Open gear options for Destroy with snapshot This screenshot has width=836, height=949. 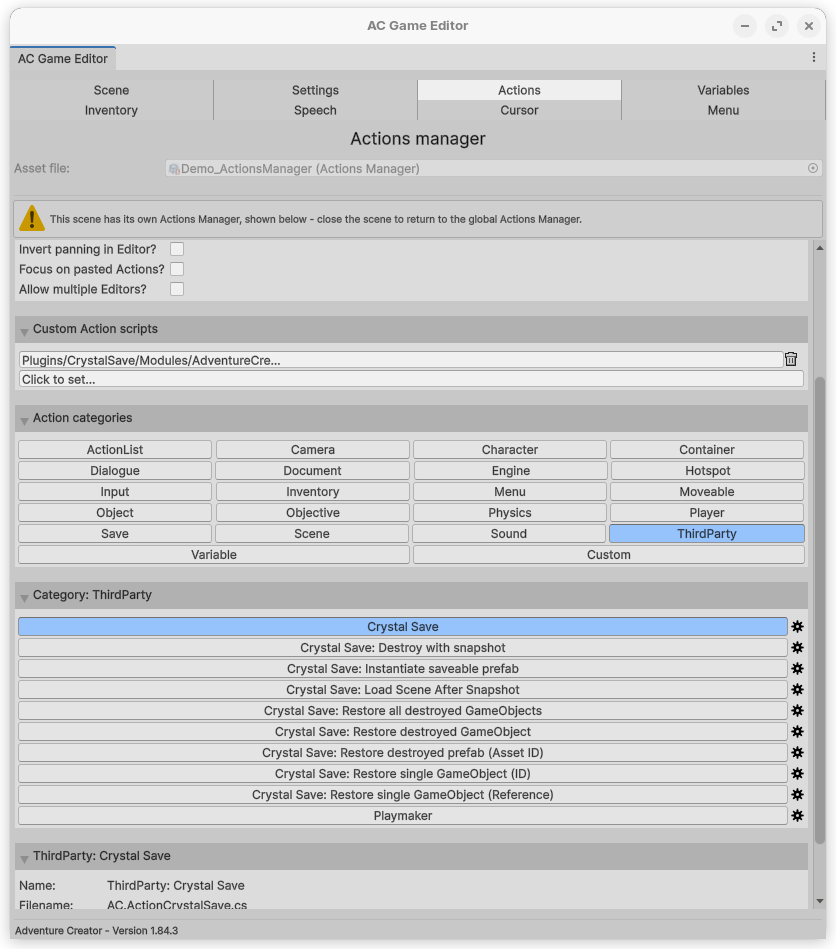(797, 648)
